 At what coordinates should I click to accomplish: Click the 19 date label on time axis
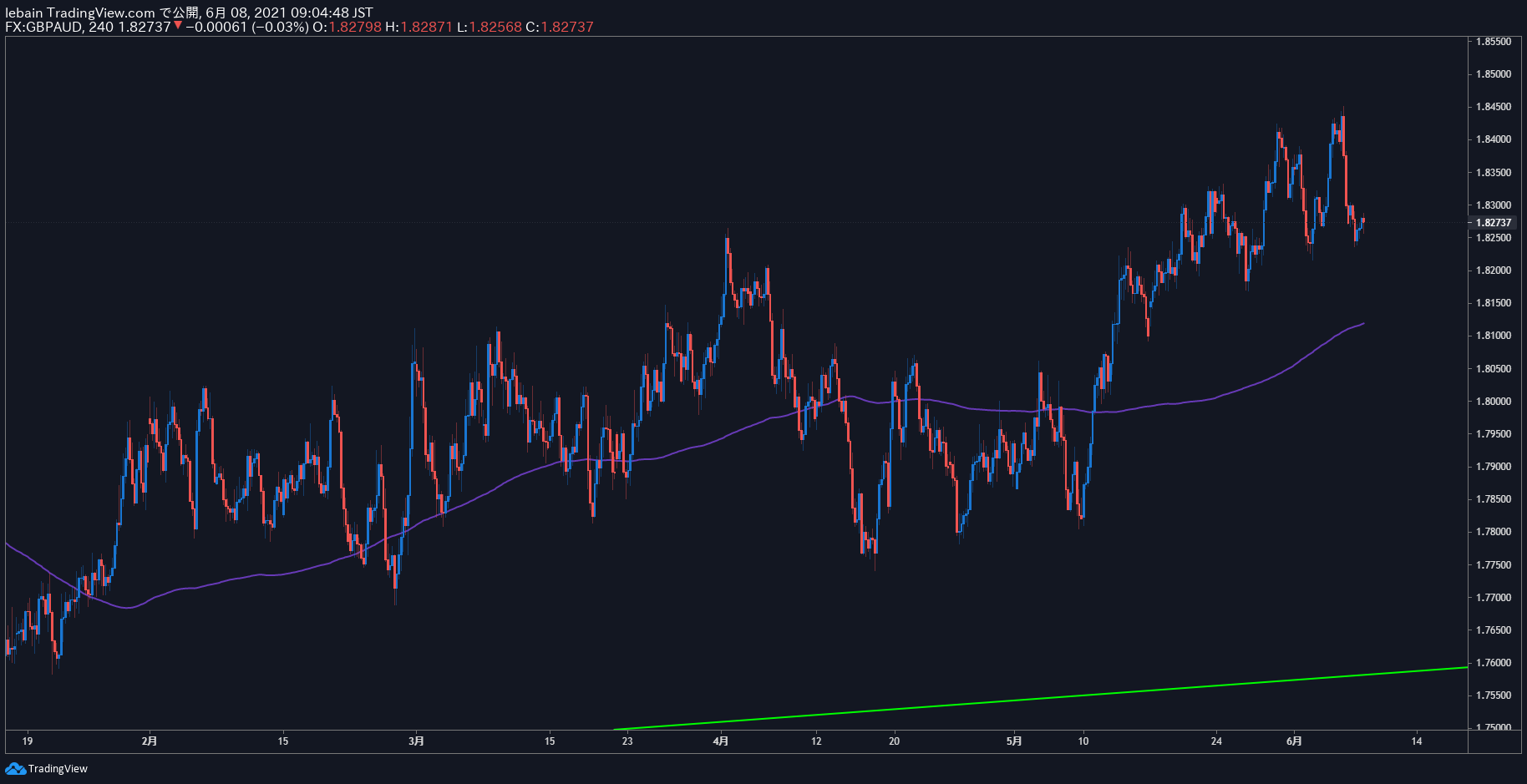(x=28, y=741)
